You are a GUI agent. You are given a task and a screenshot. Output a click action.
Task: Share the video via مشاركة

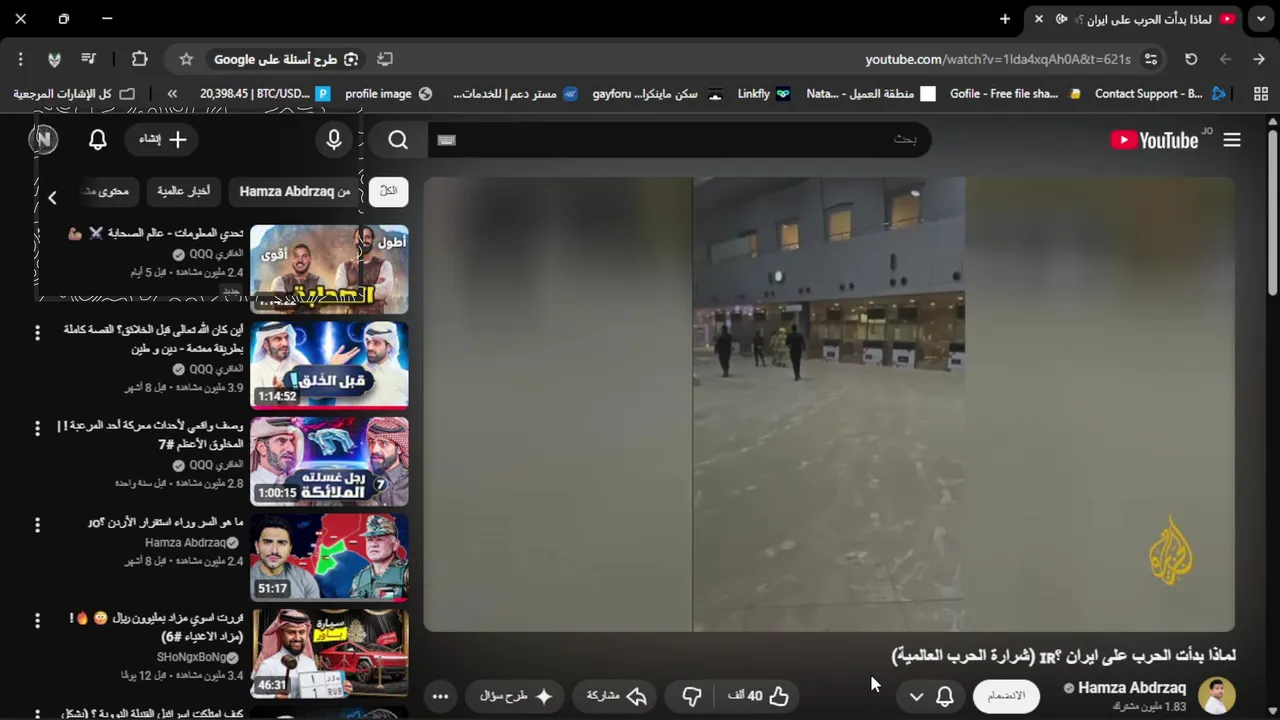616,696
